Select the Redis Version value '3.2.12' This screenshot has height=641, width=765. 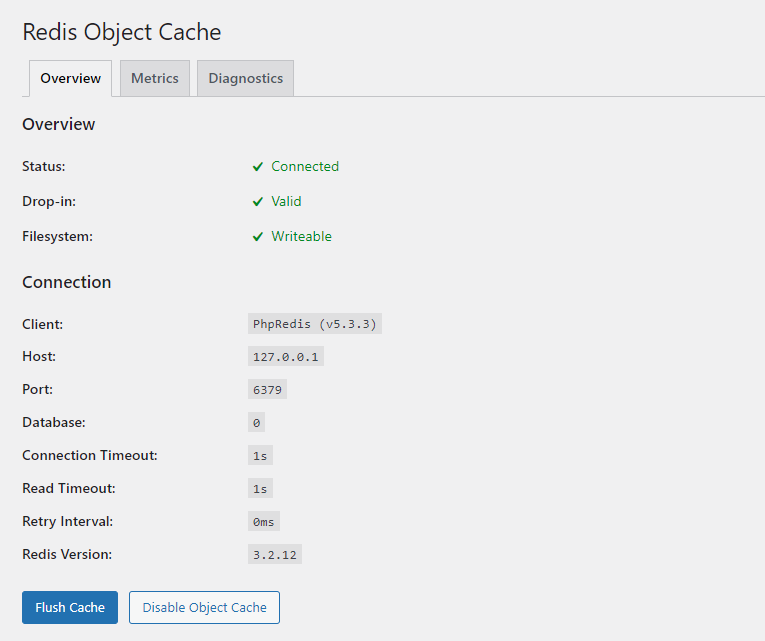tap(275, 554)
